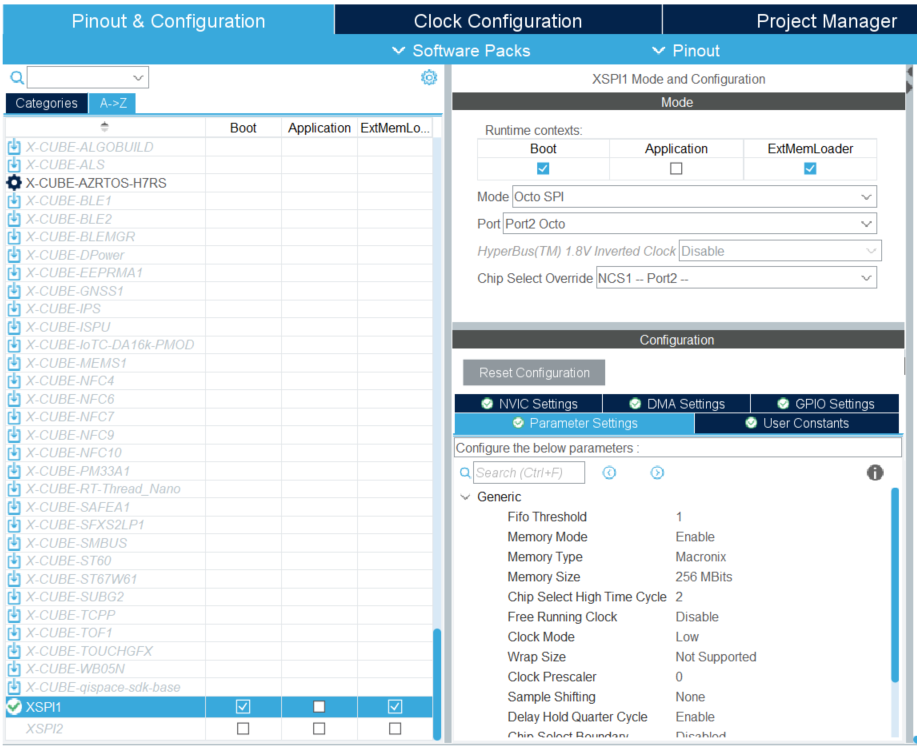Screen dimensions: 917x748
Task: Click the download icon next to X-CUBE-SMBUS
Action: (14, 543)
